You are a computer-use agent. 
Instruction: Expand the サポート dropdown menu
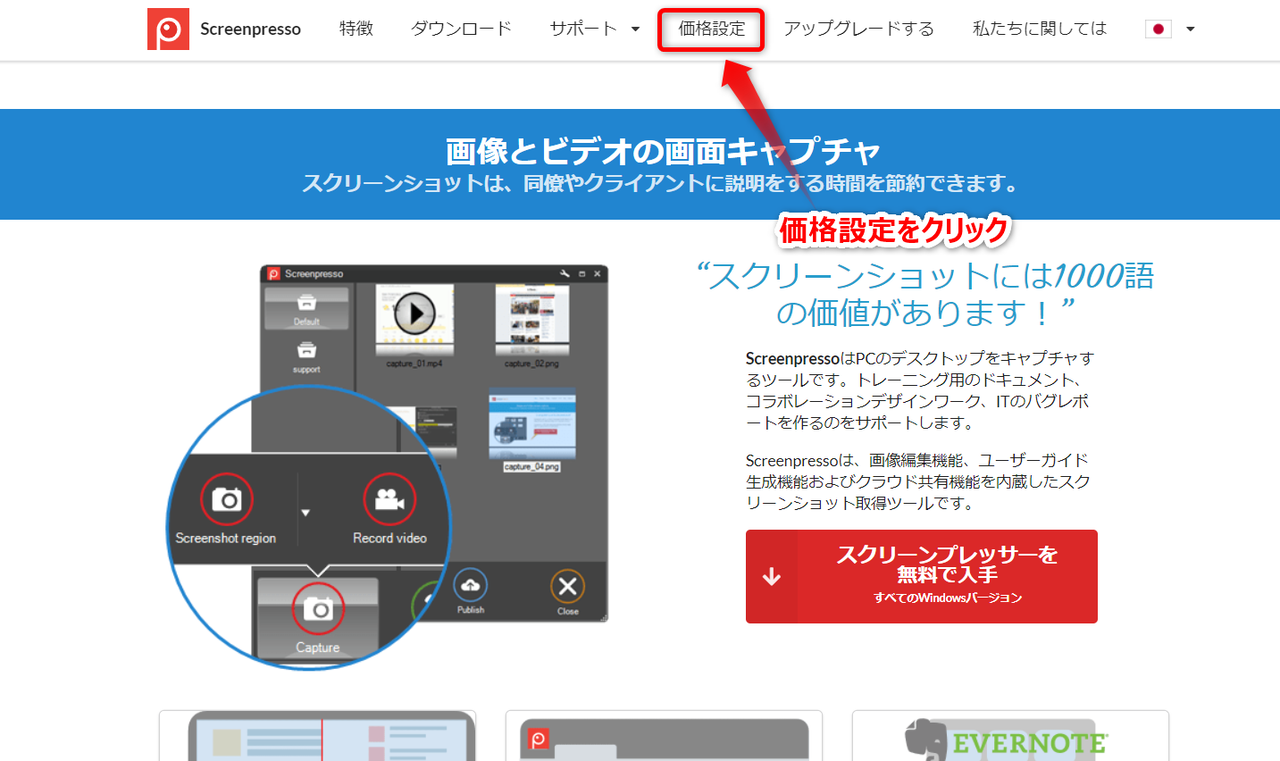(x=594, y=29)
